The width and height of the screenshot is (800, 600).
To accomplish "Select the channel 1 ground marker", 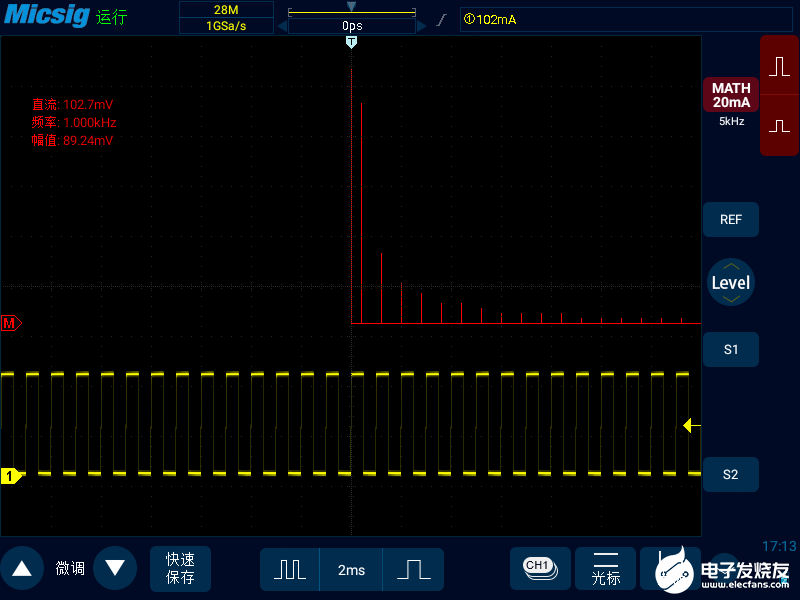I will click(10, 476).
